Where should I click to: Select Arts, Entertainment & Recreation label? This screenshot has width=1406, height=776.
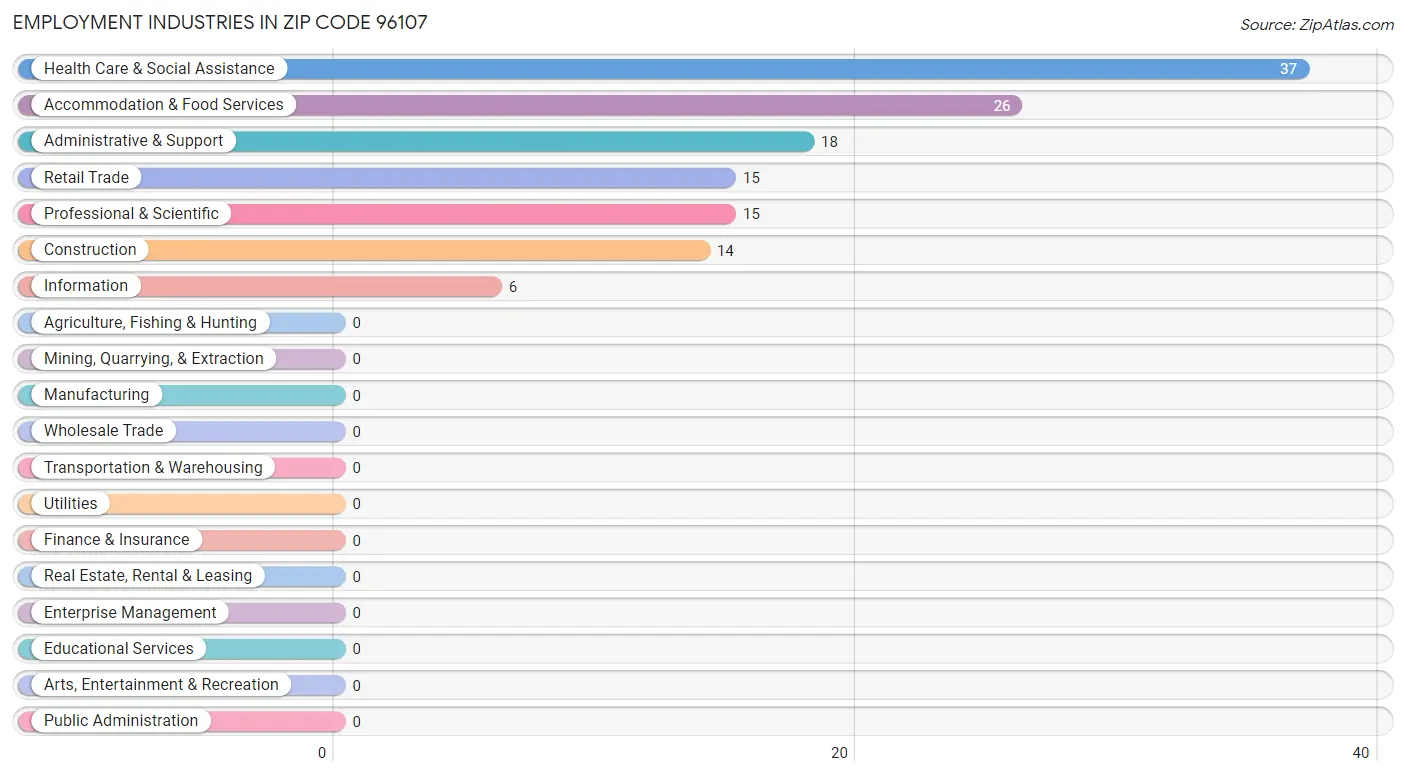coord(161,684)
